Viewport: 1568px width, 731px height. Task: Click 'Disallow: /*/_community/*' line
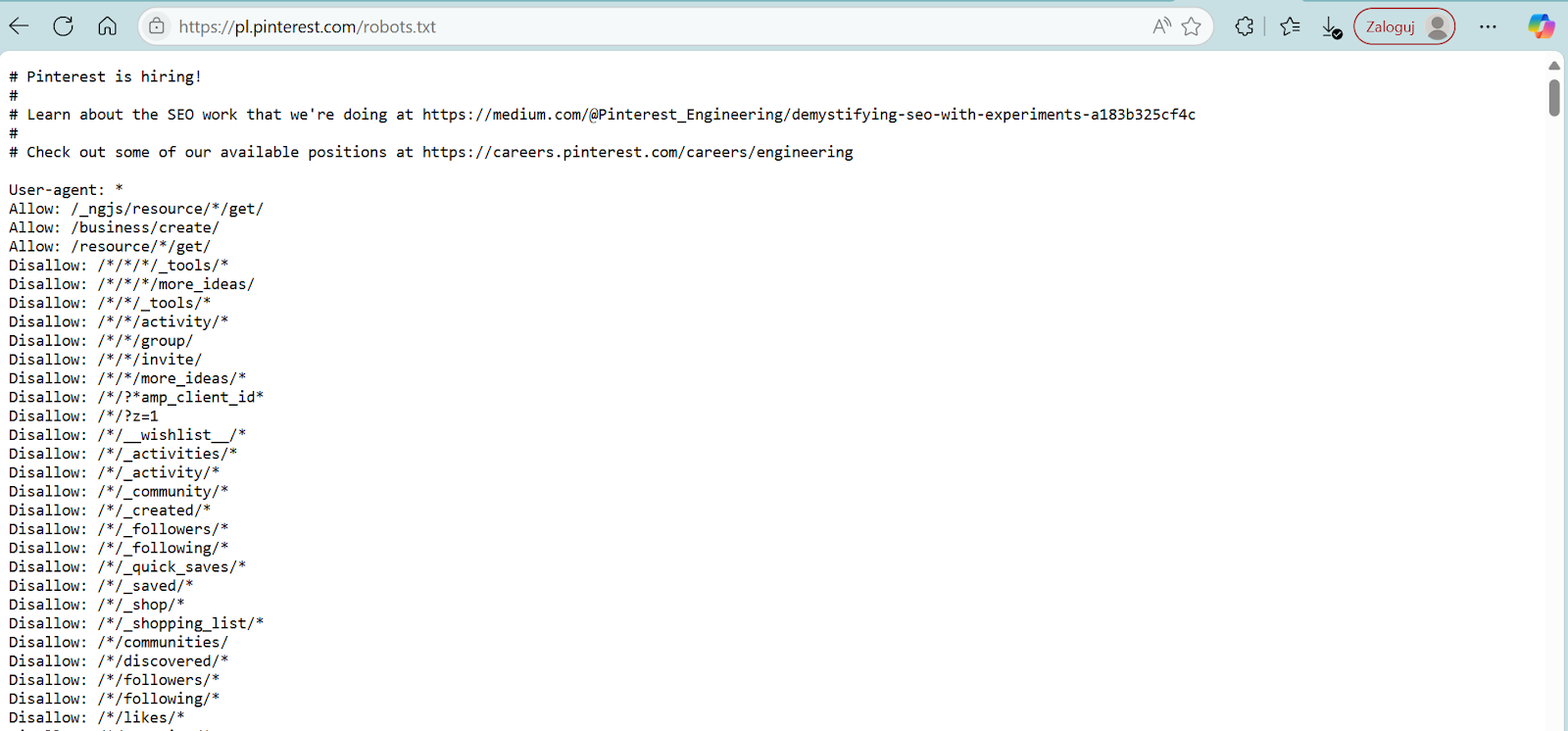119,492
